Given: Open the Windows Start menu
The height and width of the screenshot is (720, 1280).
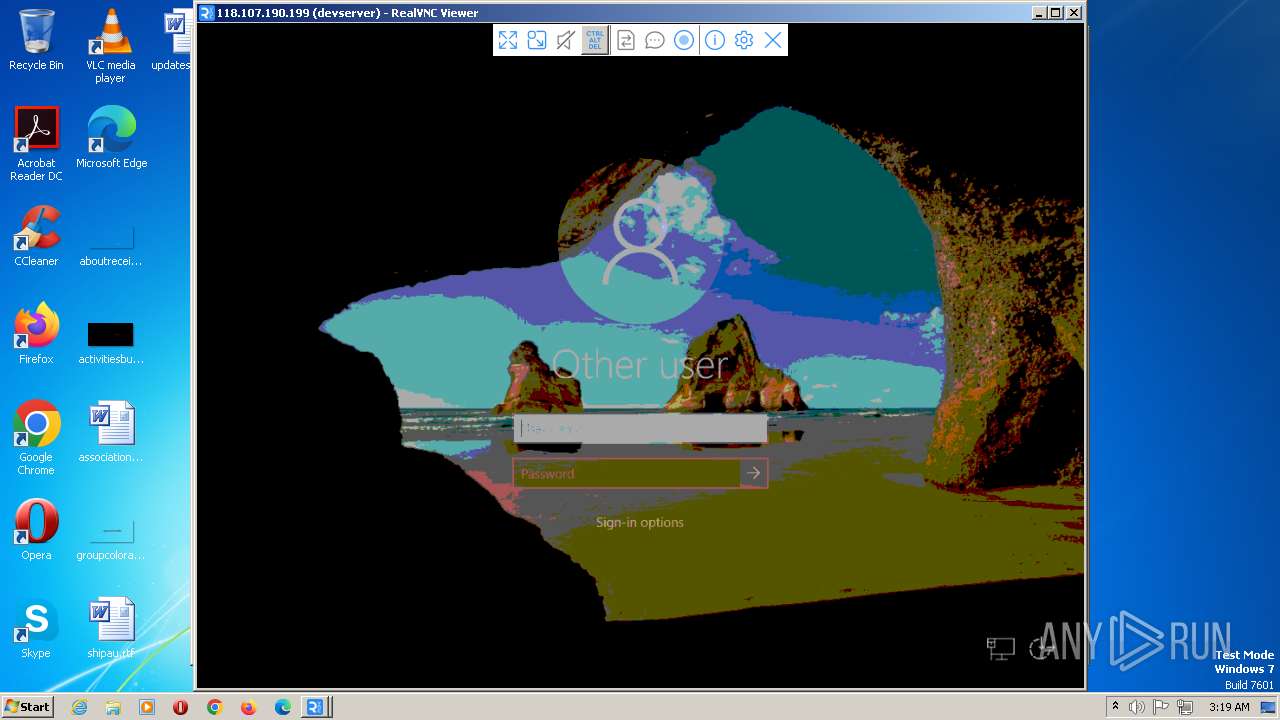Looking at the screenshot, I should (x=28, y=707).
